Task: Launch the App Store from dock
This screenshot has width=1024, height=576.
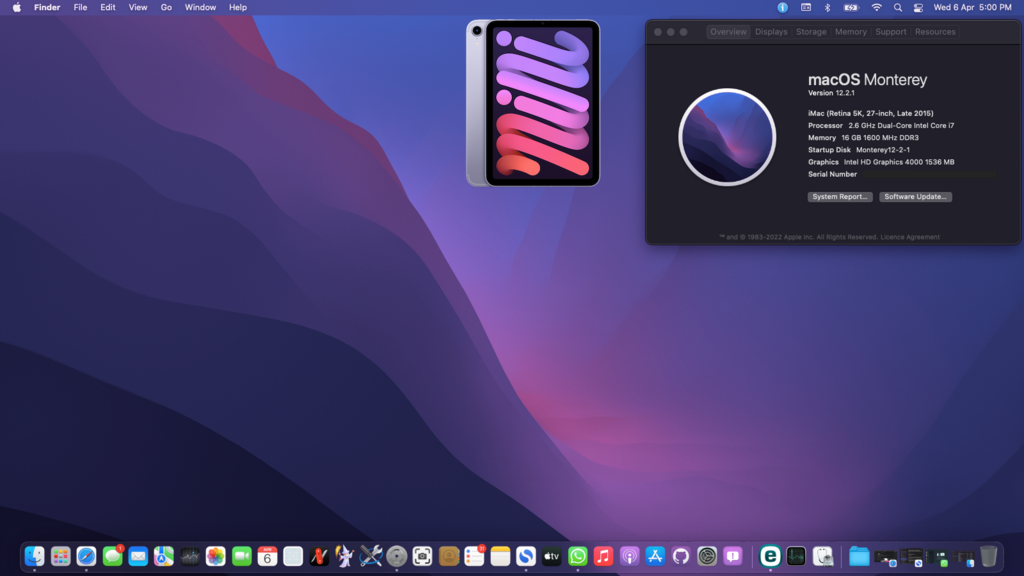Action: (655, 556)
